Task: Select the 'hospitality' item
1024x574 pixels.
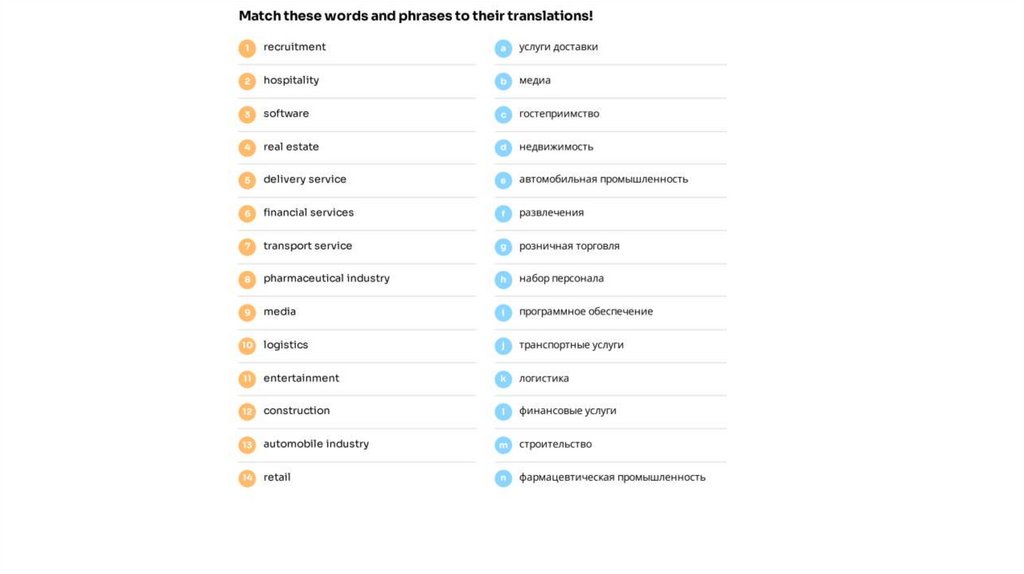Action: click(291, 80)
